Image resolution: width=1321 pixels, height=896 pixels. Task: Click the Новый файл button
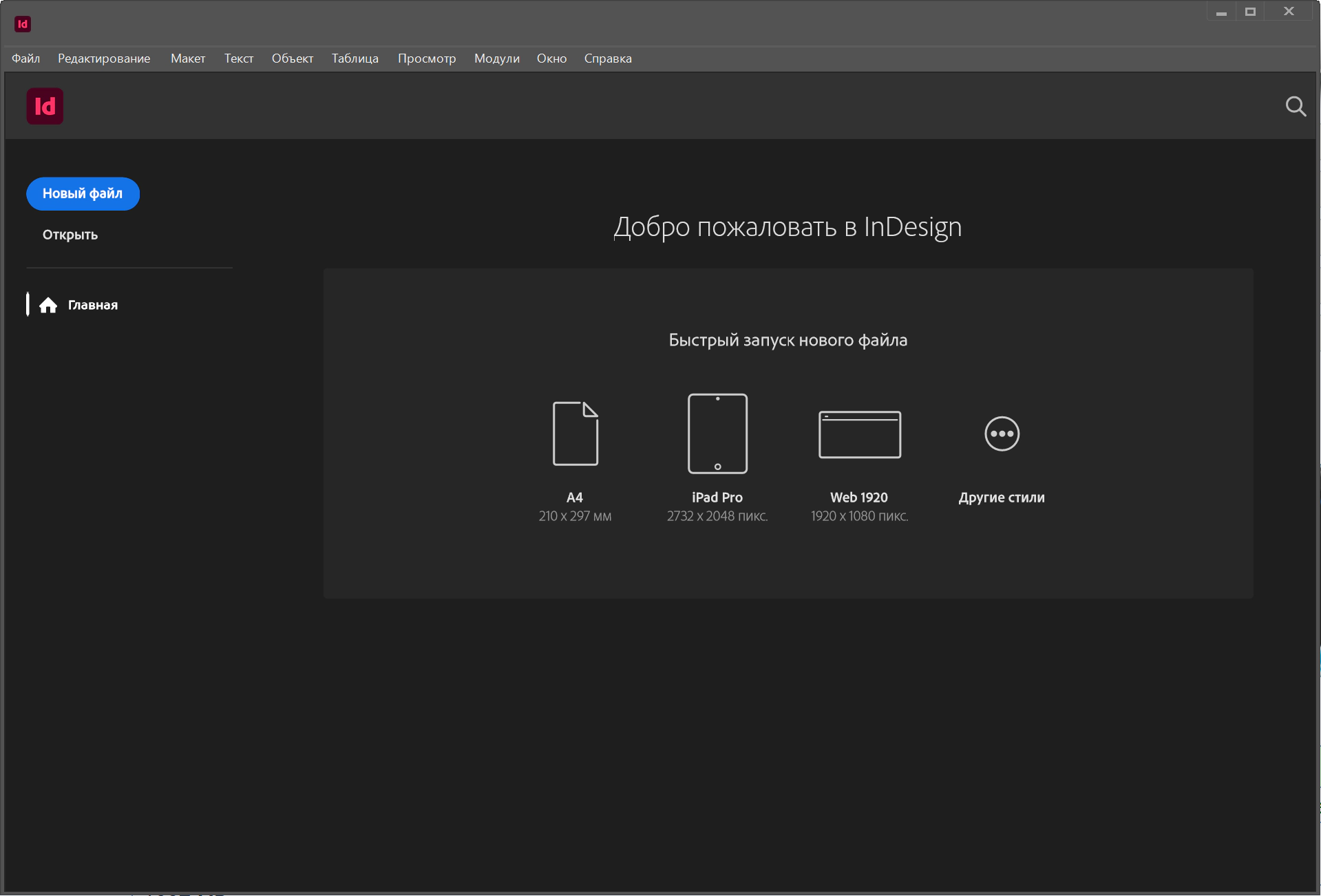click(83, 193)
